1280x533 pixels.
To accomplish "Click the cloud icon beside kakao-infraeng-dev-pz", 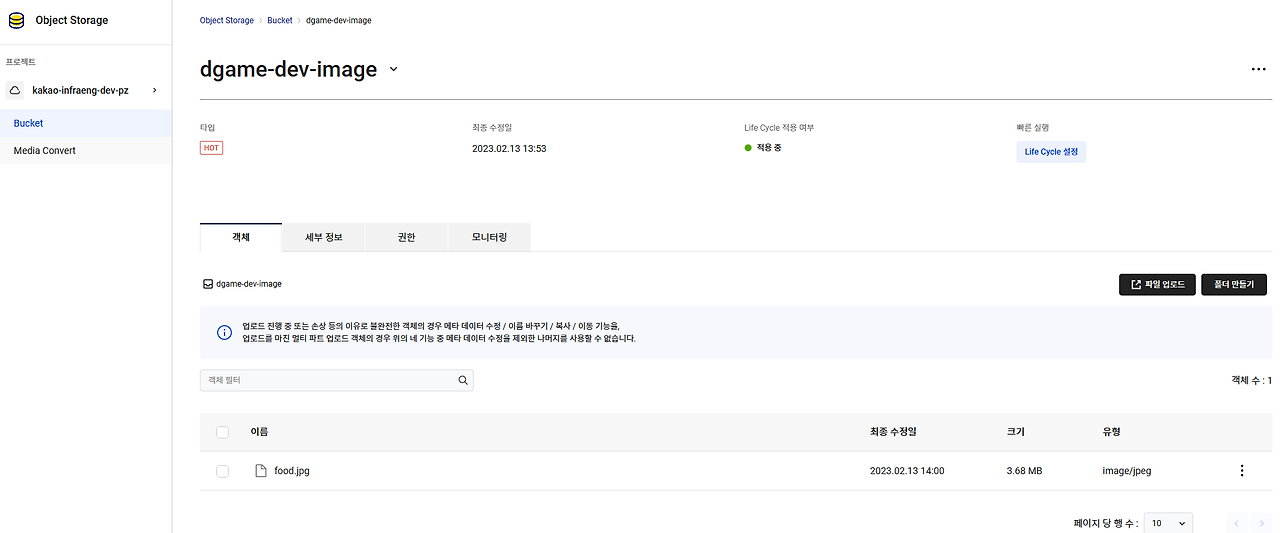I will [x=16, y=90].
